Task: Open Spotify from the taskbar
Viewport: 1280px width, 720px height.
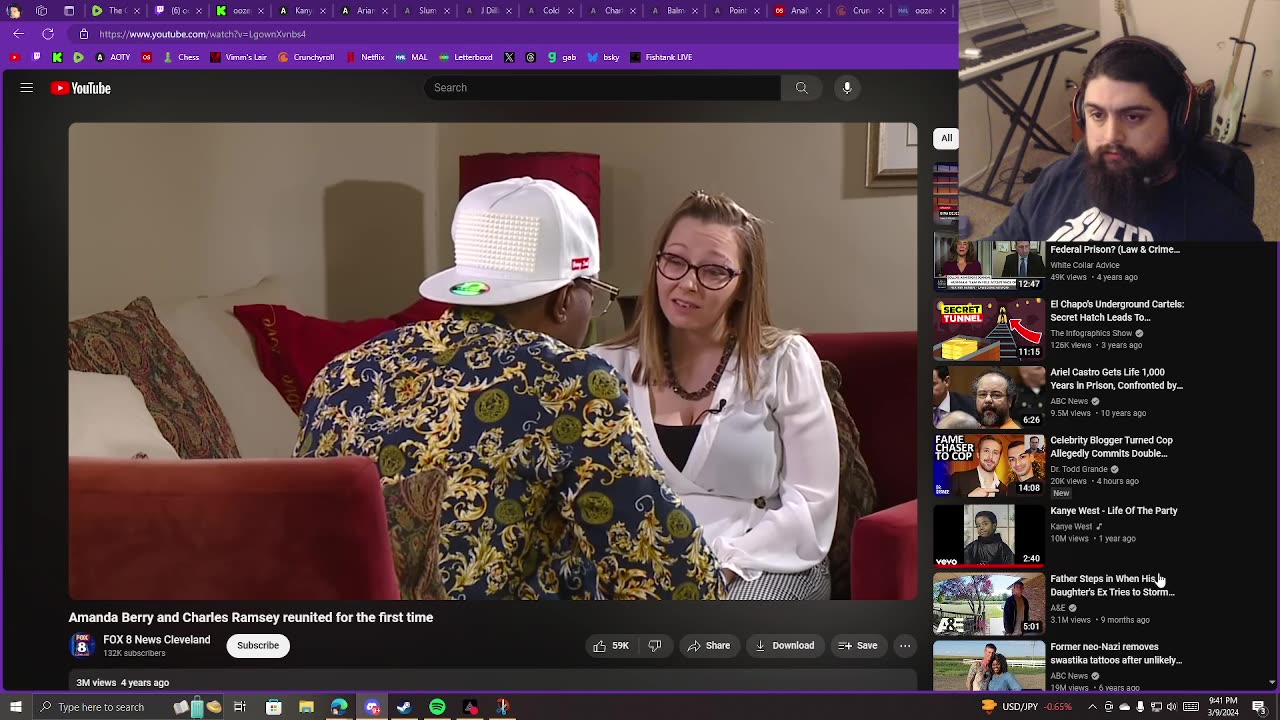Action: (x=438, y=707)
